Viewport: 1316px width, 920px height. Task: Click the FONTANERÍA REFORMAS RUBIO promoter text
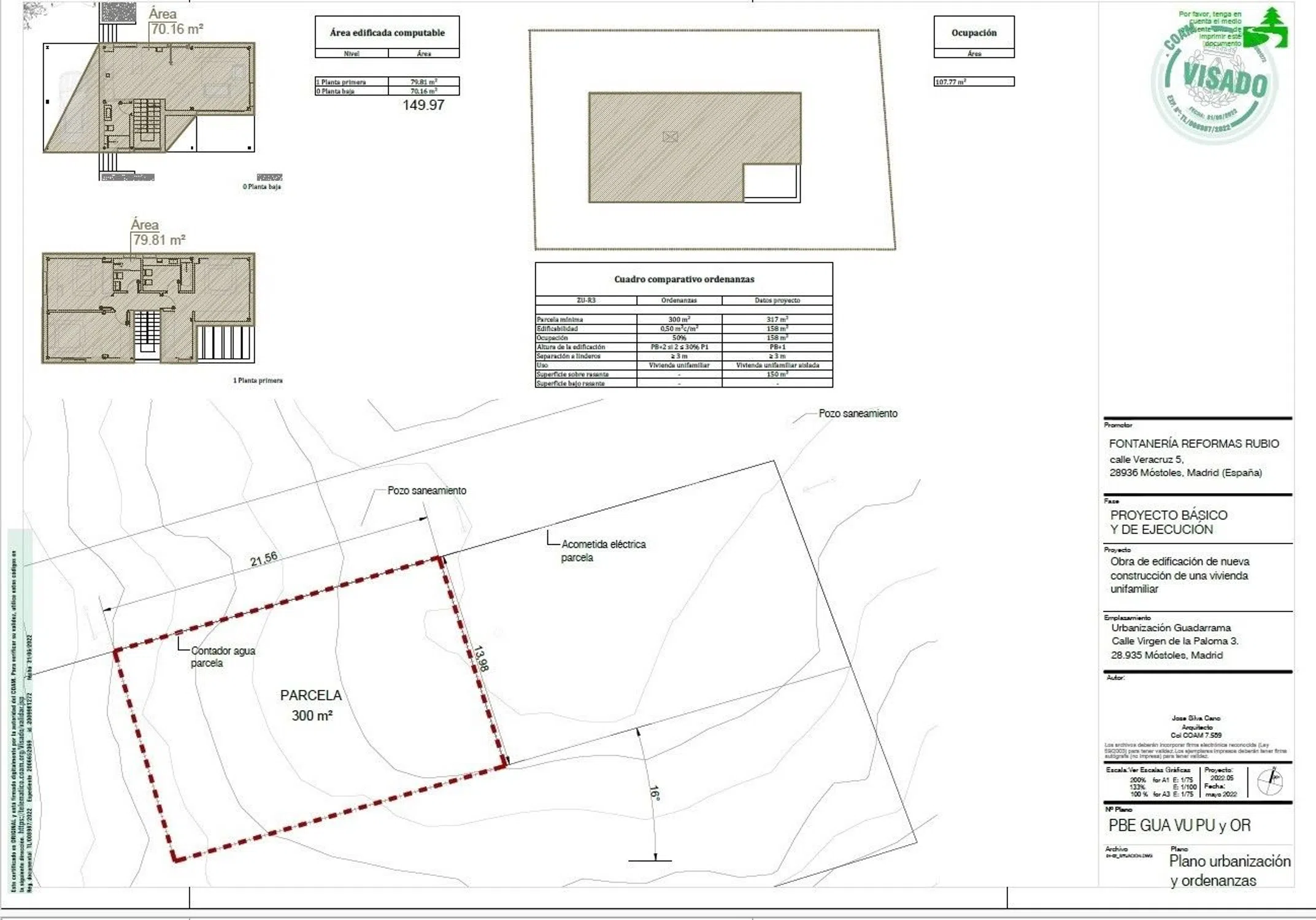click(1193, 443)
